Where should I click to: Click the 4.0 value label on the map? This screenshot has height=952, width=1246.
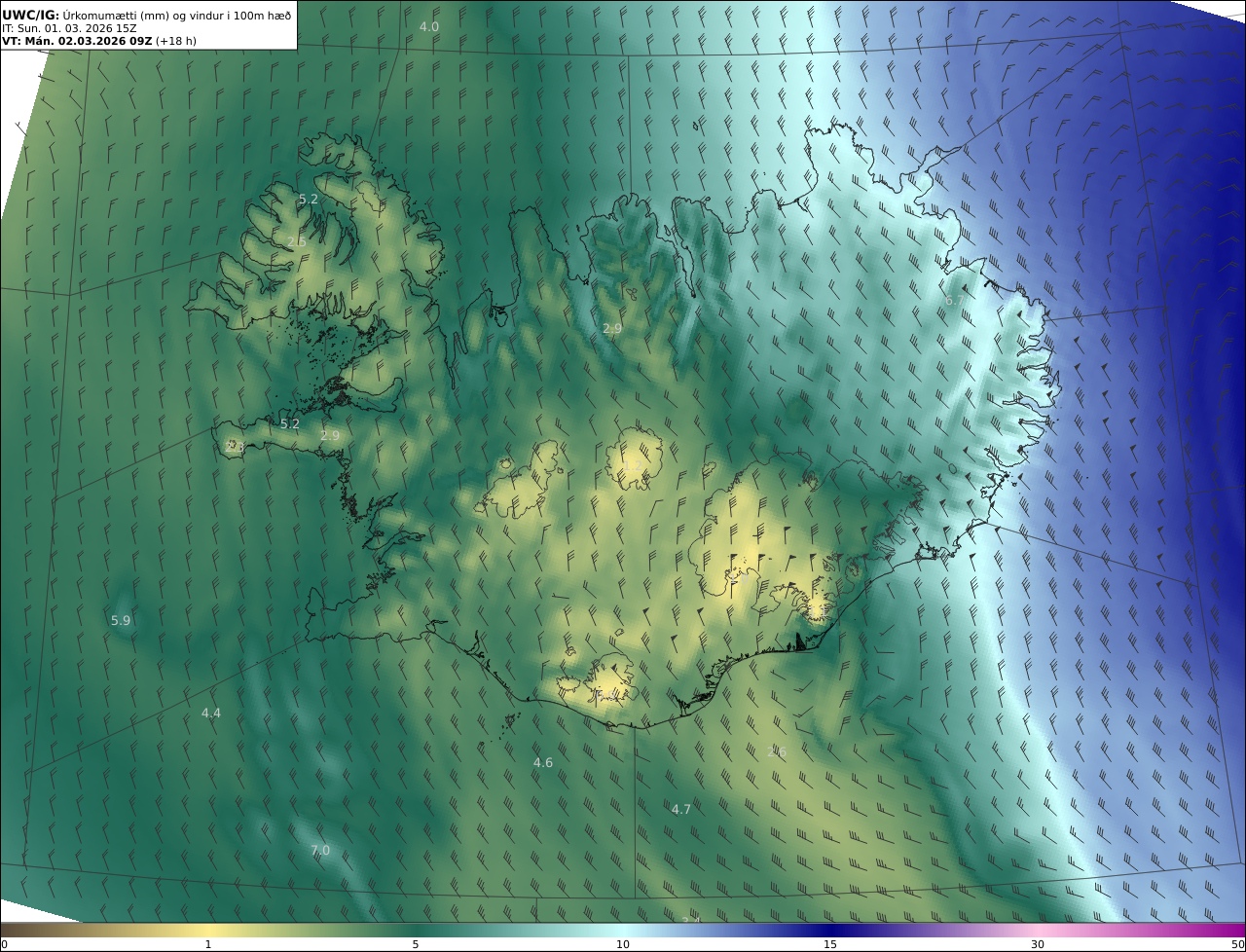click(429, 26)
